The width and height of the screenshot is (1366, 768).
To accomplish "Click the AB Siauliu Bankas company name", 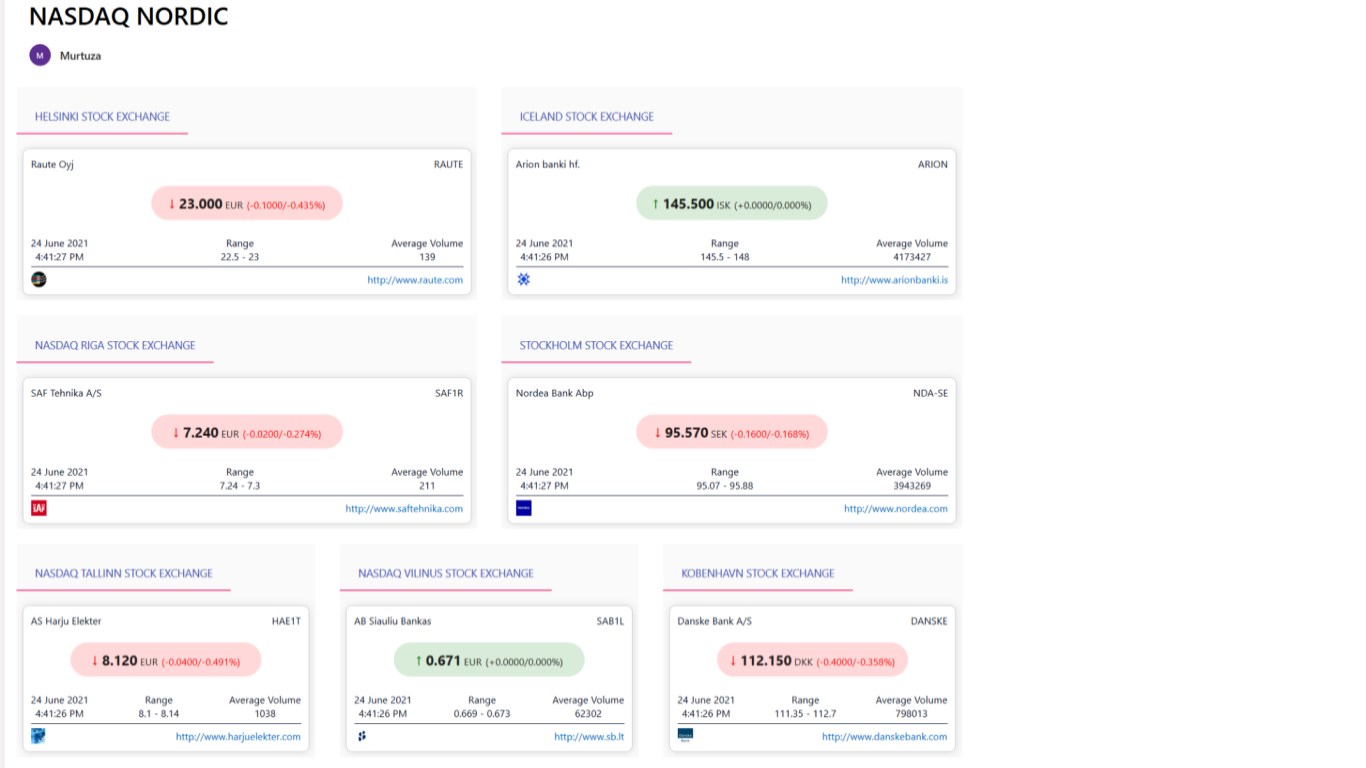I will (393, 621).
